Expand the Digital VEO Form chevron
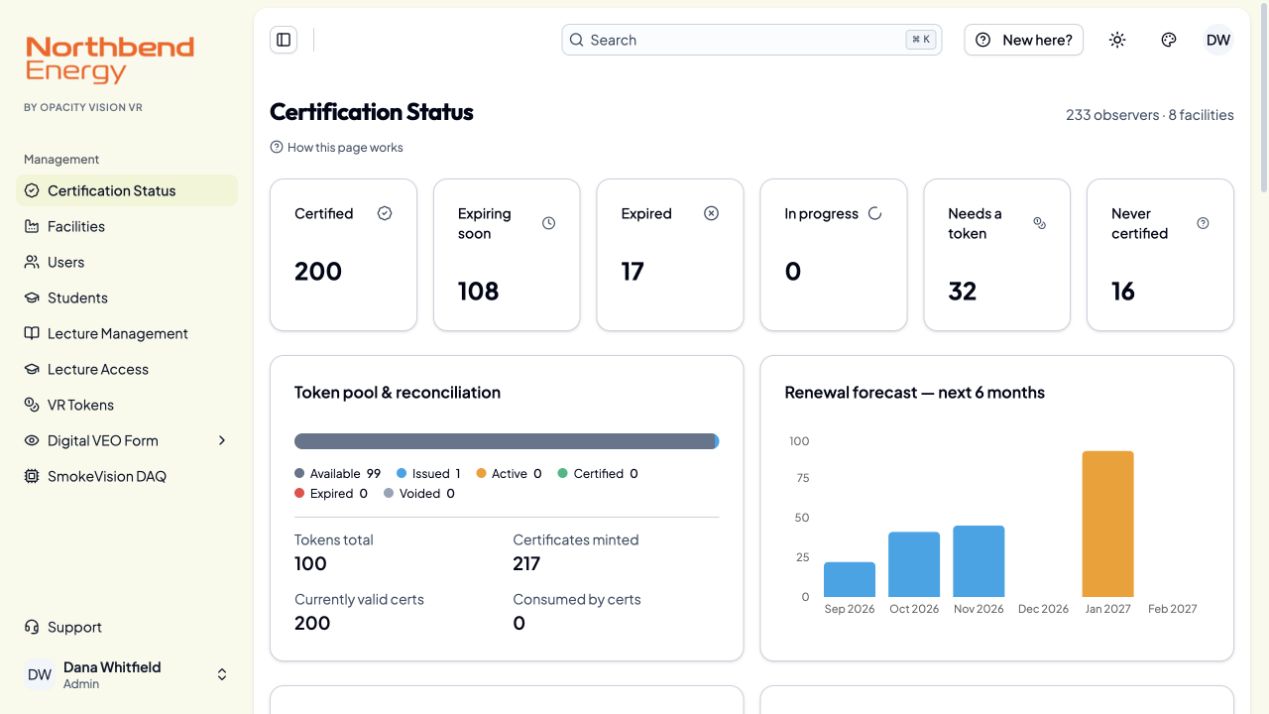The width and height of the screenshot is (1269, 714). [222, 441]
